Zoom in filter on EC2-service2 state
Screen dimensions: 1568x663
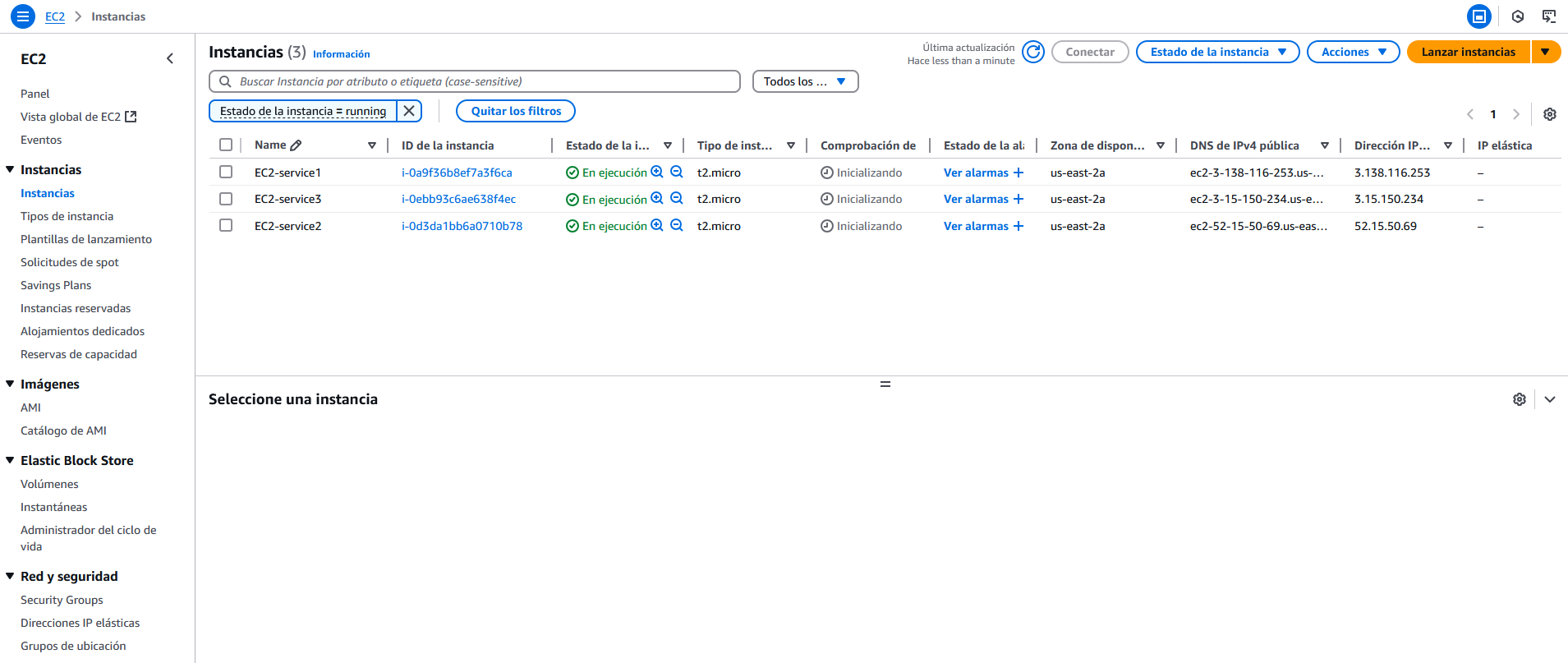point(657,225)
